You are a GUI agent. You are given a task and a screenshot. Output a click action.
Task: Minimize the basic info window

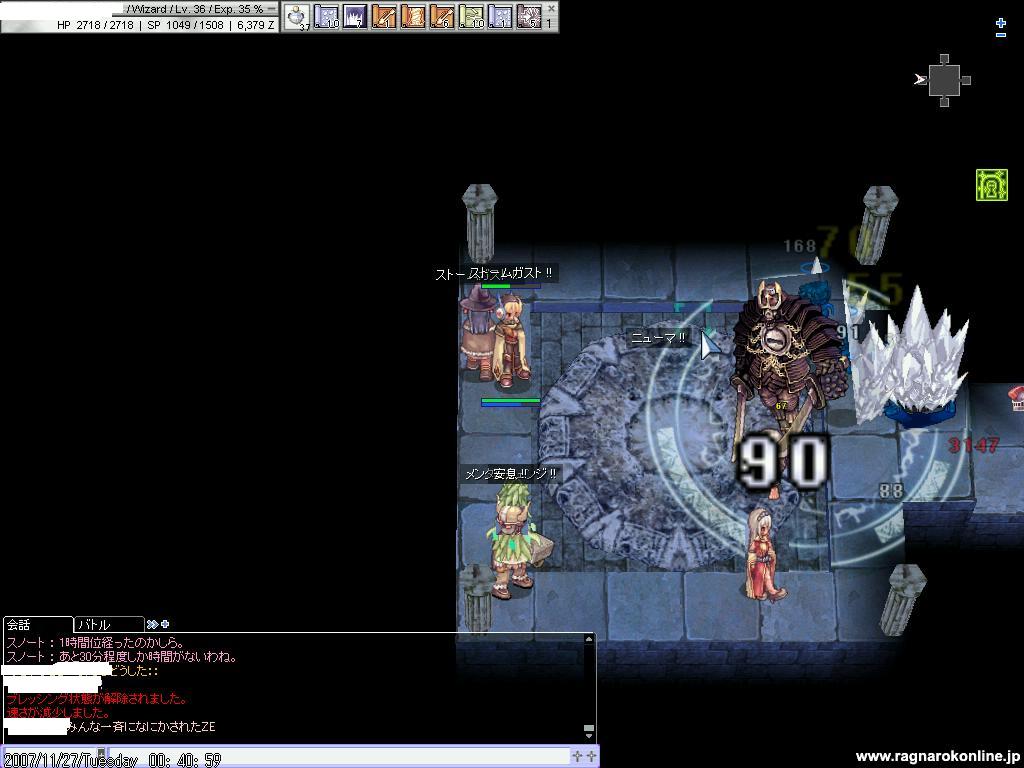click(272, 8)
